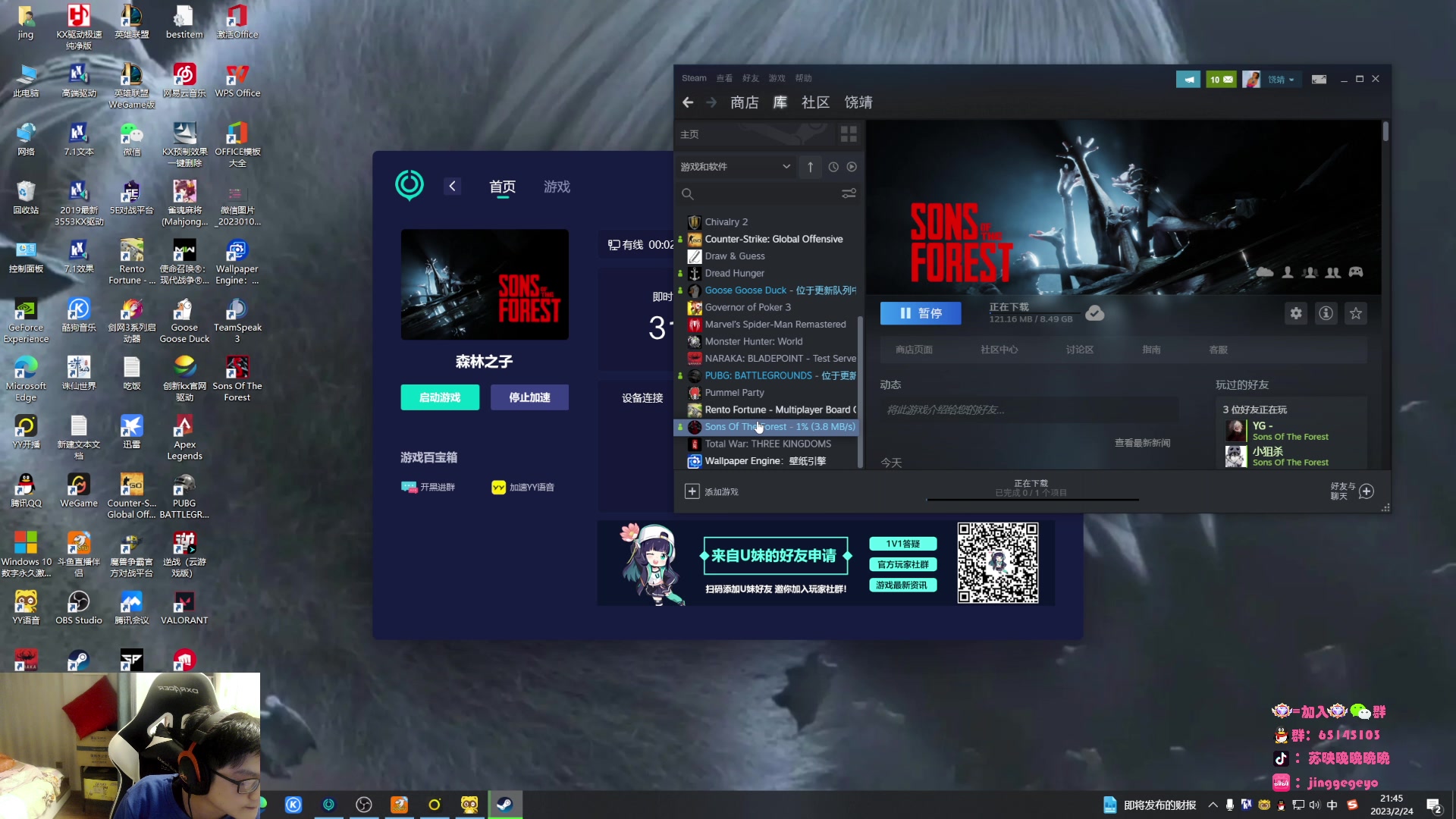Click the 1V1答疑 banner button
Screen dimensions: 1456x819
[902, 544]
